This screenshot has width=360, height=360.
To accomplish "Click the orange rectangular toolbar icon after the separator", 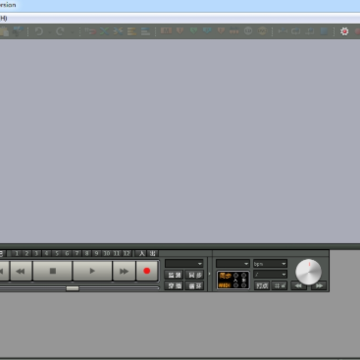I will (166, 31).
